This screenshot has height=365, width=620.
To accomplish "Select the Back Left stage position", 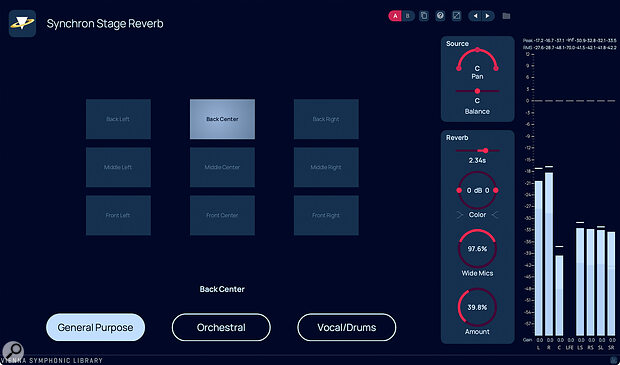I will click(118, 119).
